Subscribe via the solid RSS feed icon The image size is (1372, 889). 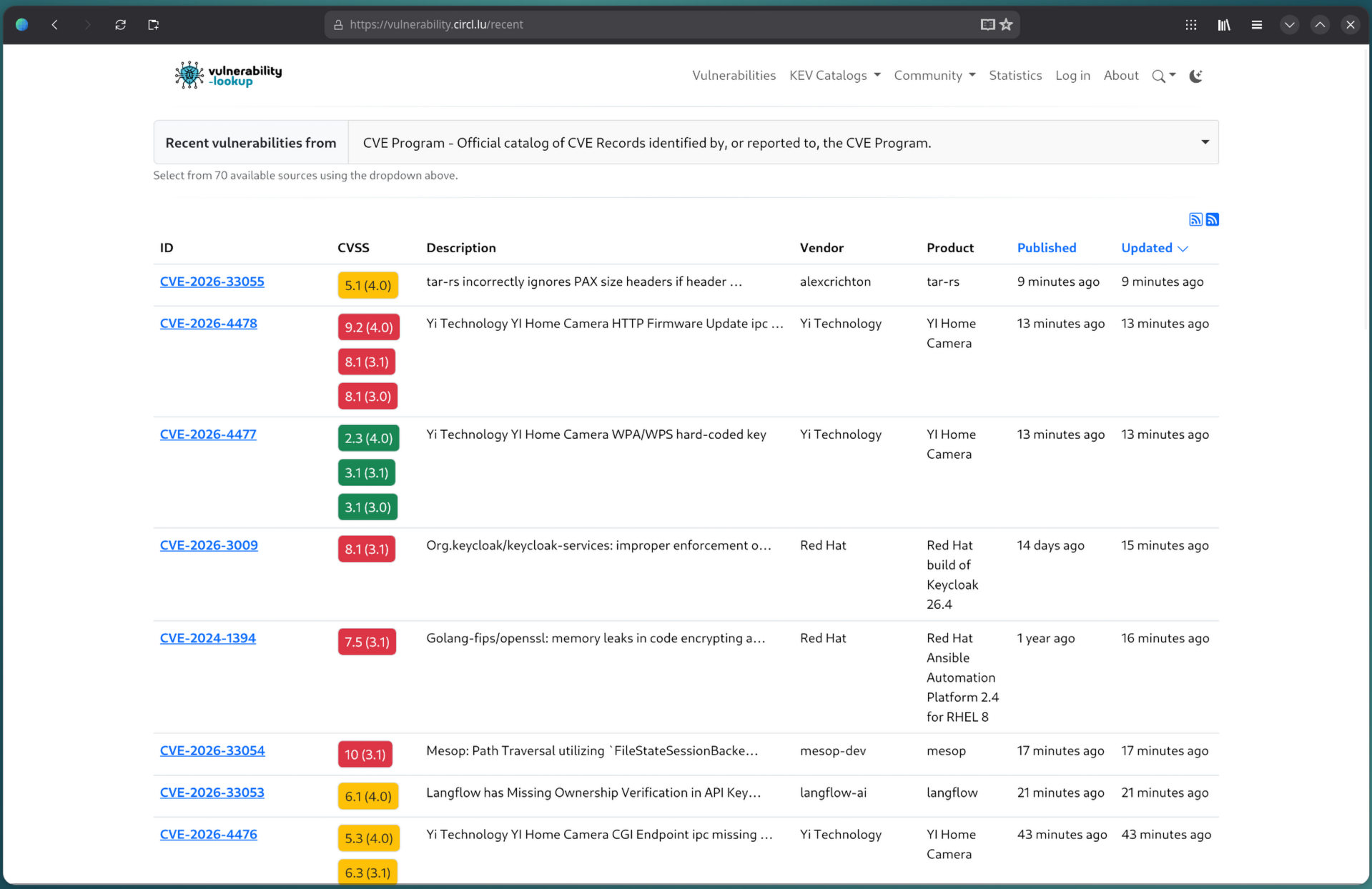coord(1212,219)
